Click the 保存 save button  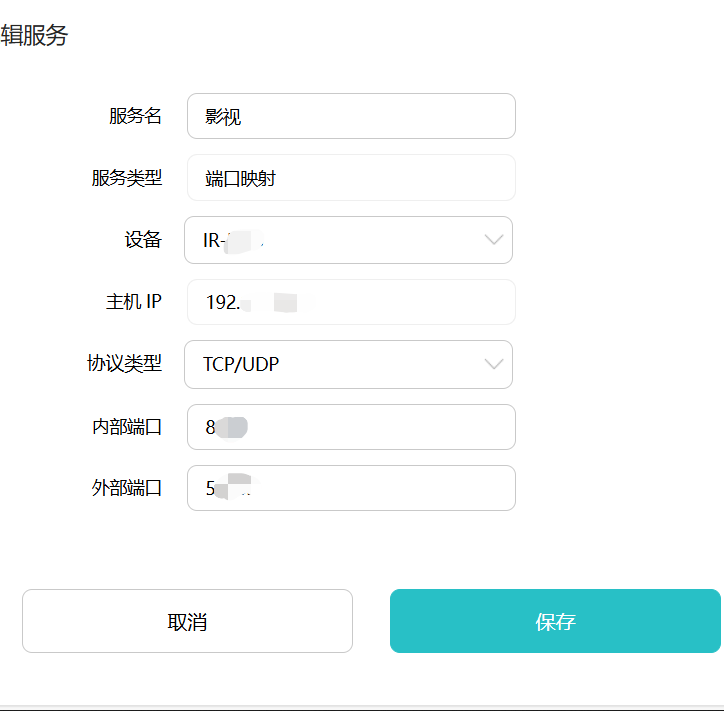[555, 621]
